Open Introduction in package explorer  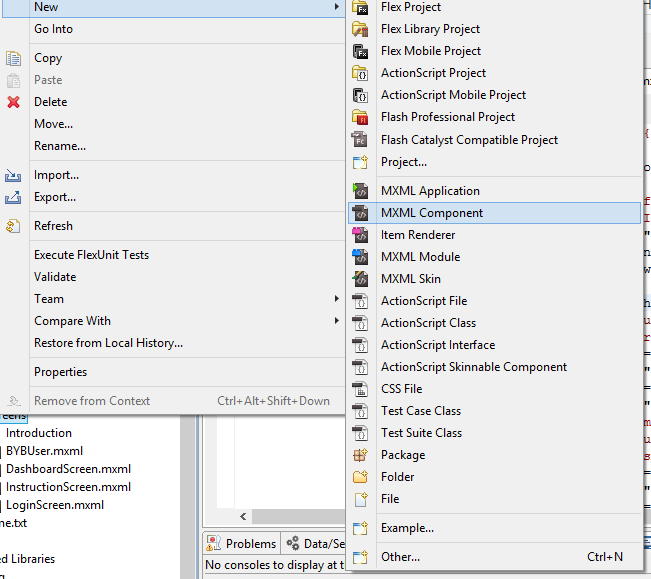pos(39,433)
